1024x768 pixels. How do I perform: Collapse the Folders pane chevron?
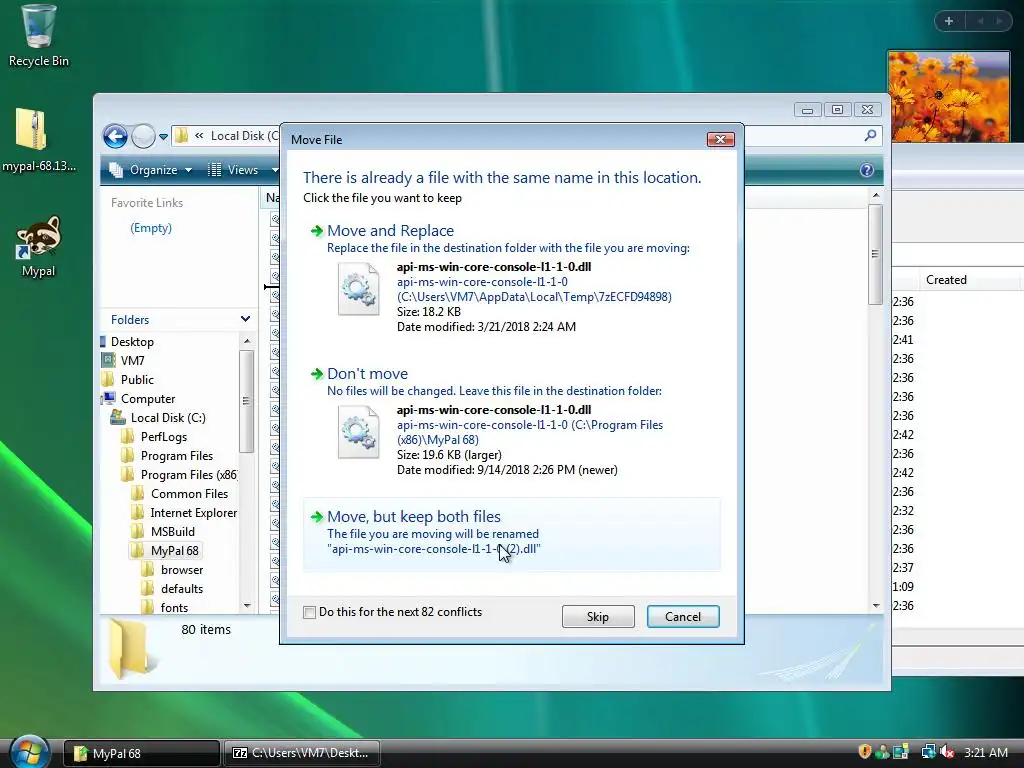pos(245,319)
